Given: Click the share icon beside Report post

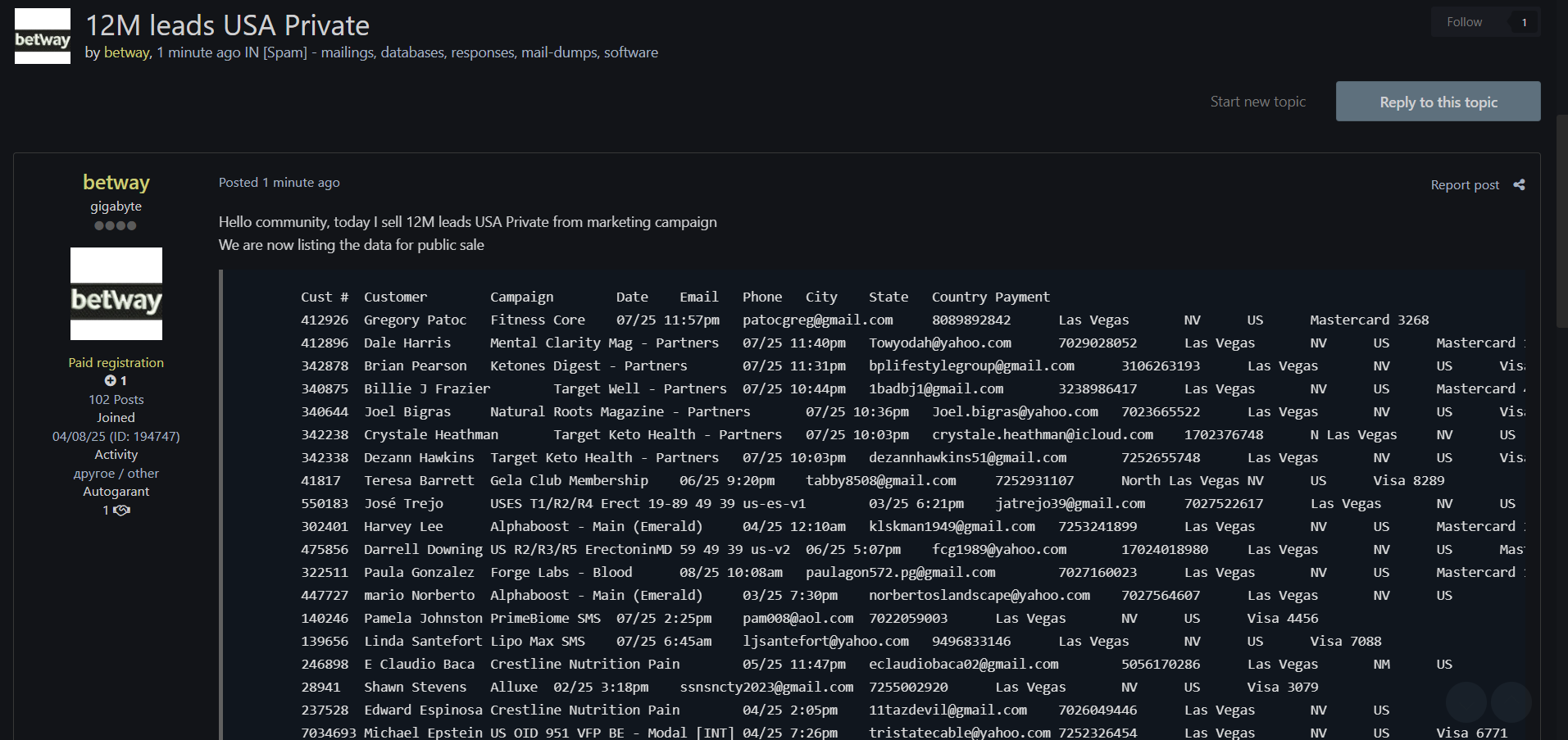Looking at the screenshot, I should pyautogui.click(x=1519, y=185).
